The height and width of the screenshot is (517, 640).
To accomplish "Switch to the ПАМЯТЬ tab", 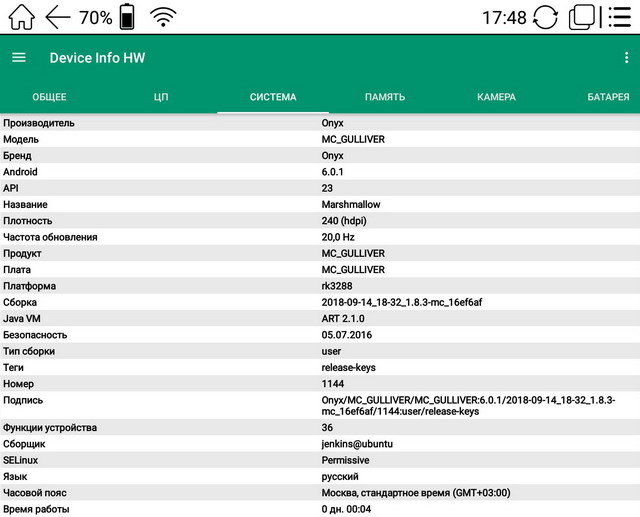I will 385,97.
